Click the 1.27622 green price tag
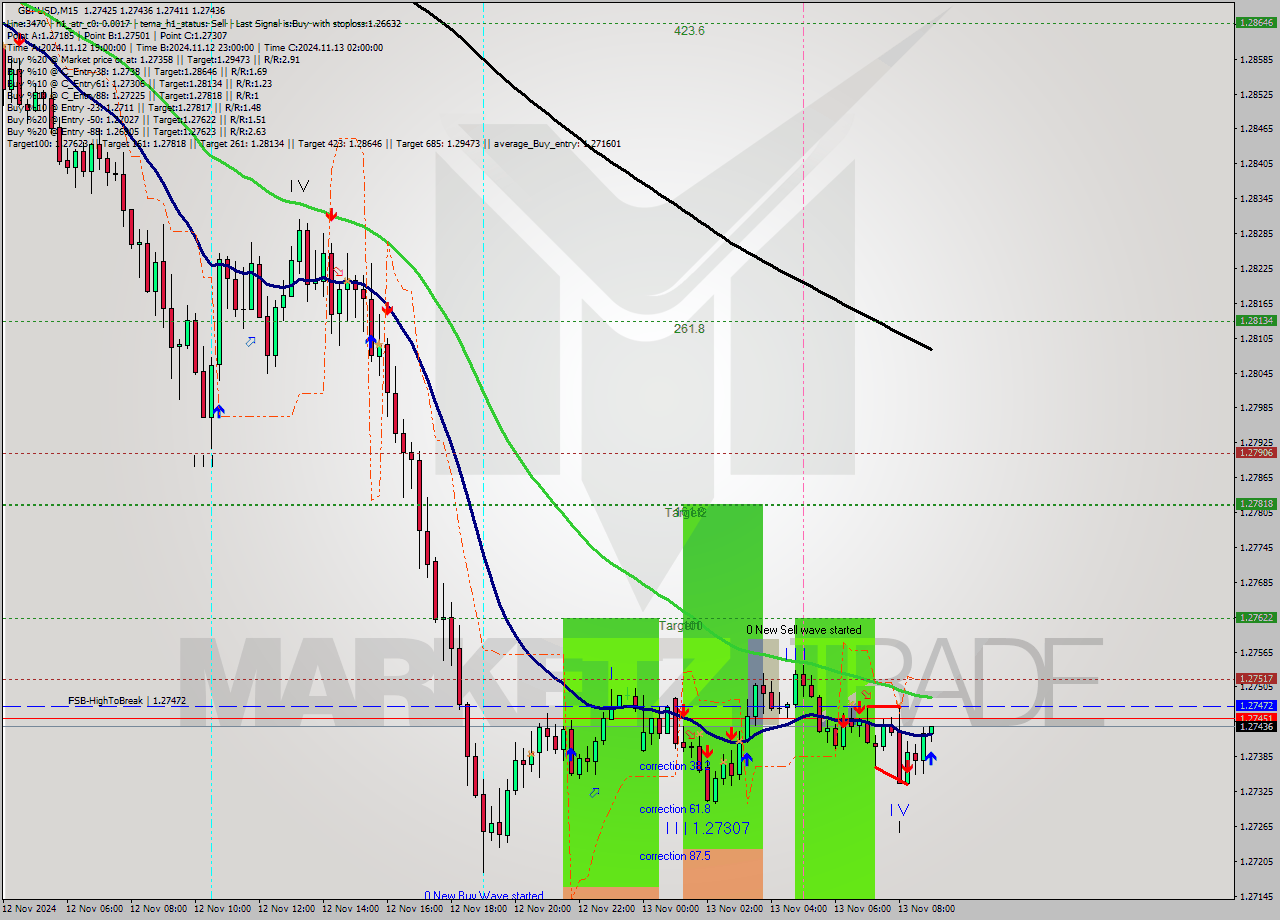This screenshot has width=1280, height=920. pos(1255,617)
